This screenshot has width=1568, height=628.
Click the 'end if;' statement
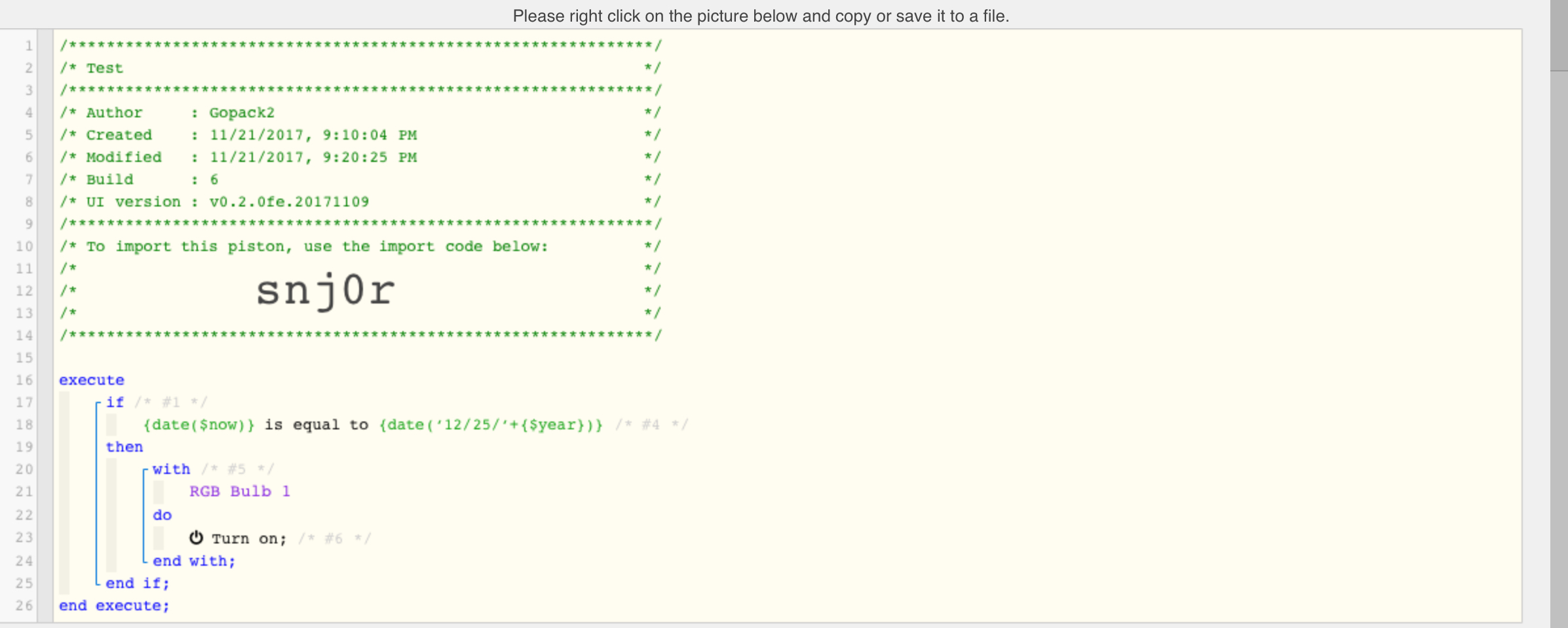pyautogui.click(x=138, y=583)
